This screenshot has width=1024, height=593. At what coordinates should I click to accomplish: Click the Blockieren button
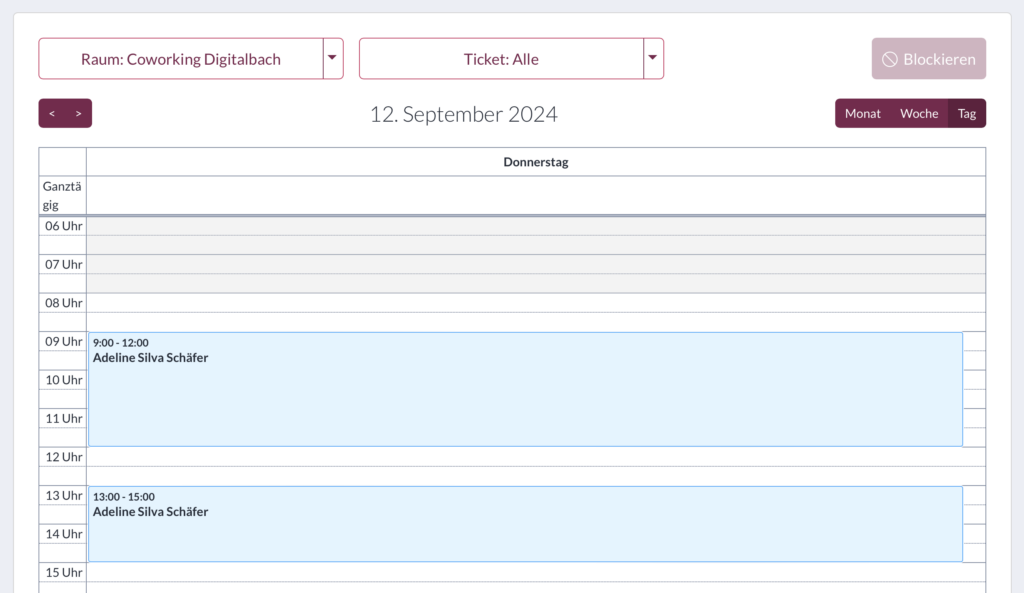point(928,59)
